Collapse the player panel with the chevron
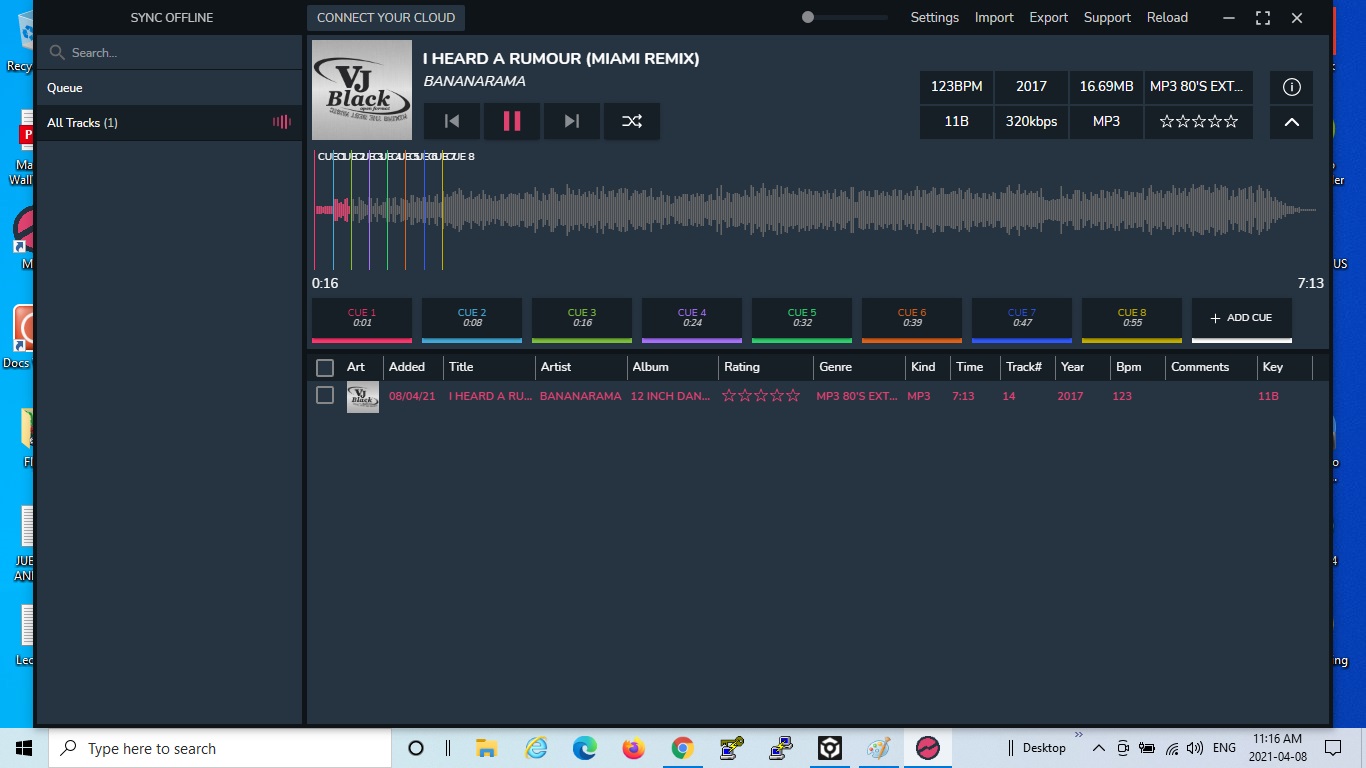1366x768 pixels. coord(1291,122)
